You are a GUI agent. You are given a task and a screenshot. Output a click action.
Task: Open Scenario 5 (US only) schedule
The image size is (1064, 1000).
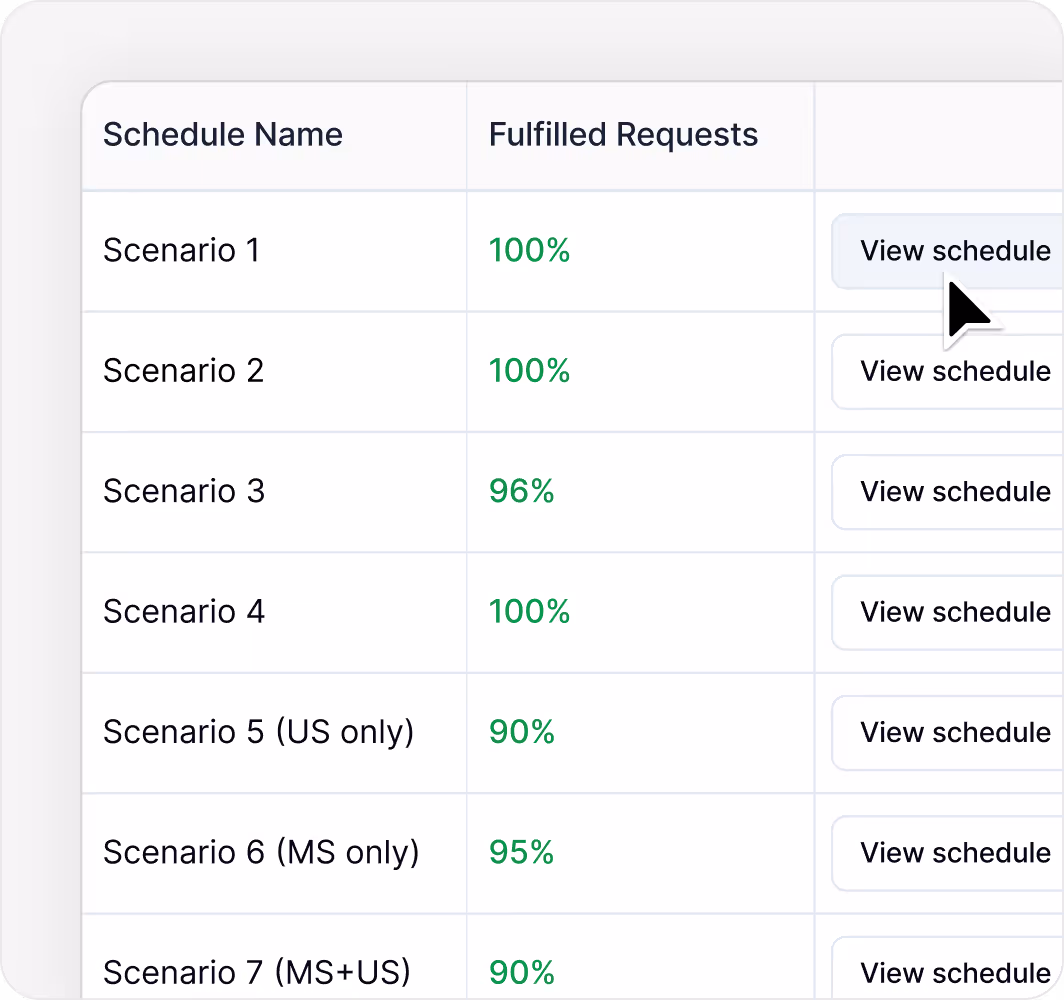point(953,732)
